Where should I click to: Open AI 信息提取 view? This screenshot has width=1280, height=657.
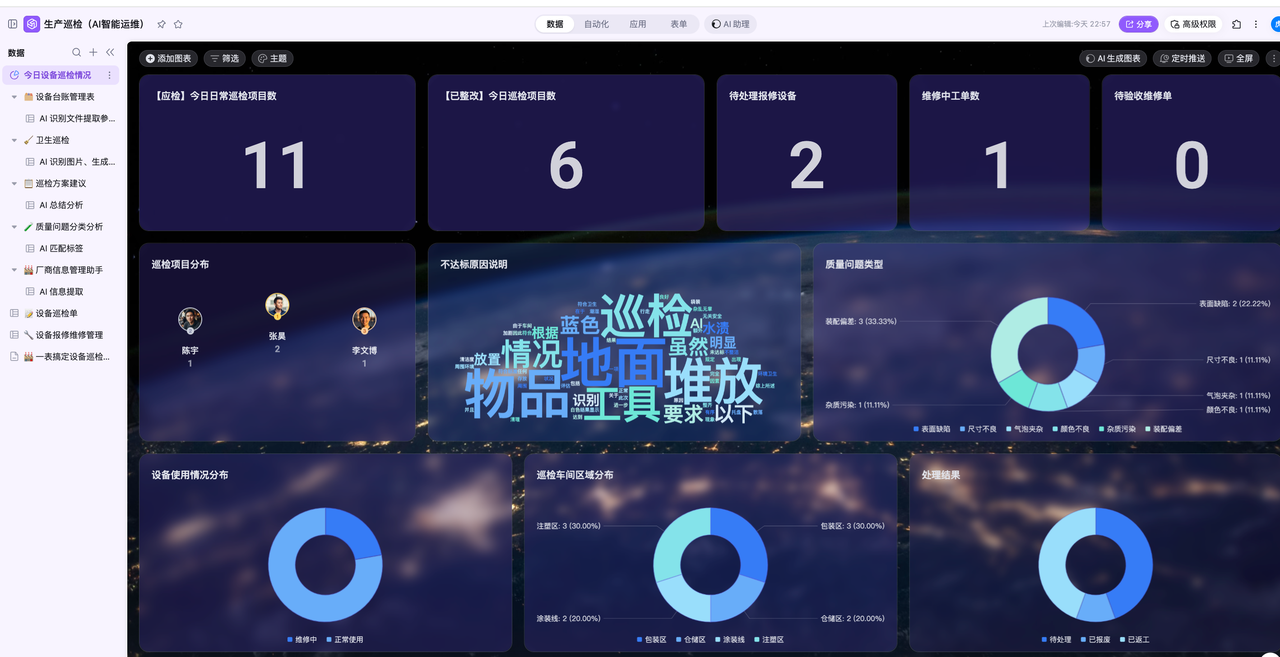[61, 292]
